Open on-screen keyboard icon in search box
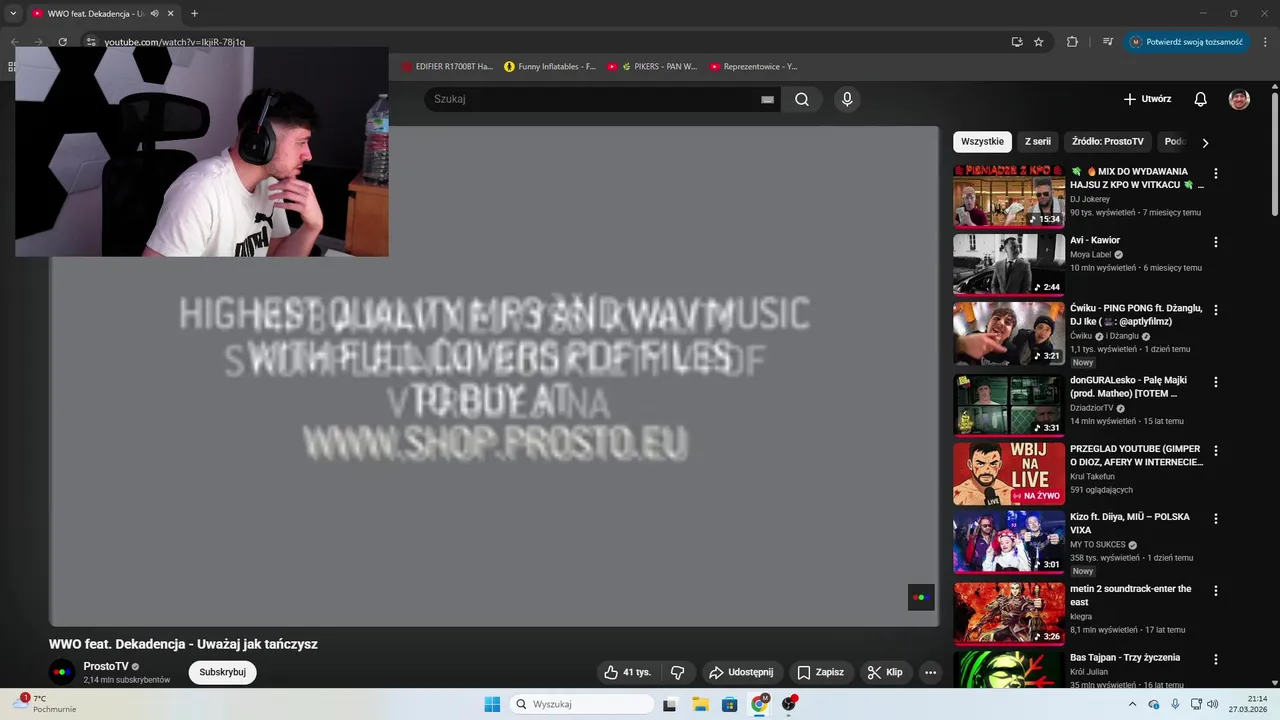This screenshot has height=720, width=1280. 767,99
